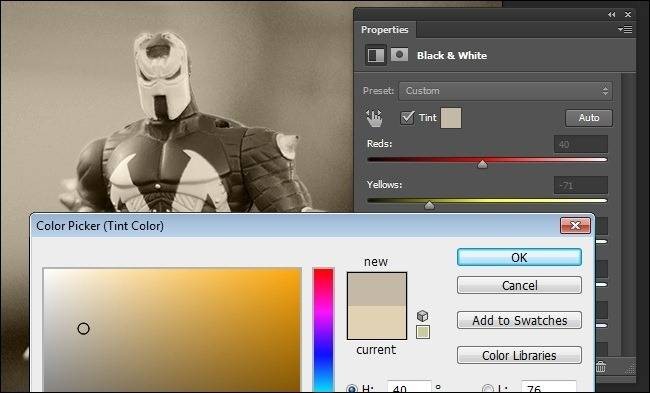The image size is (650, 393).
Task: Click the web-safe color cube warning icon
Action: pyautogui.click(x=422, y=316)
